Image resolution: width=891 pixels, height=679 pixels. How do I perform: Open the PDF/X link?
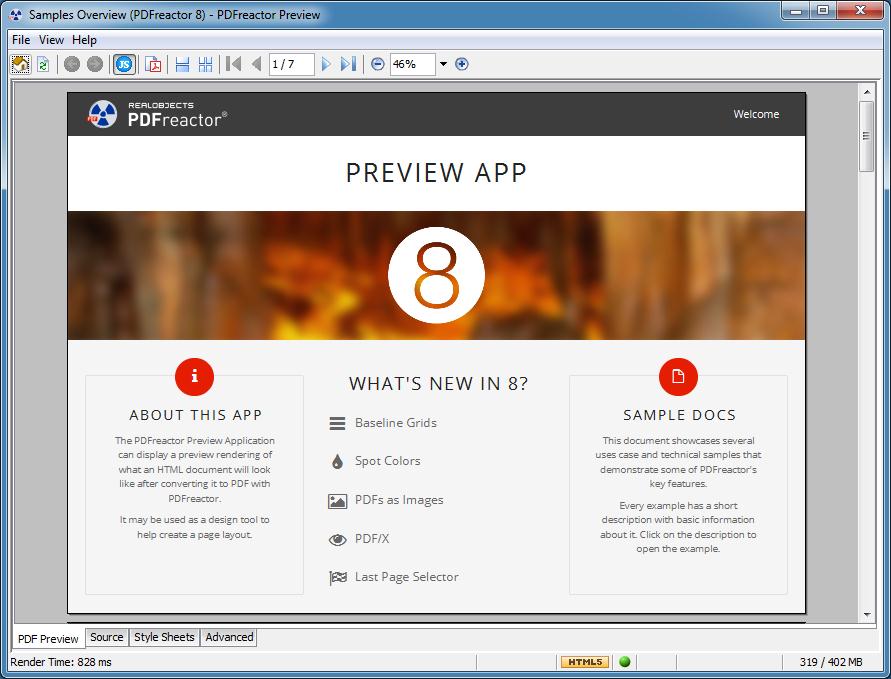pos(372,539)
